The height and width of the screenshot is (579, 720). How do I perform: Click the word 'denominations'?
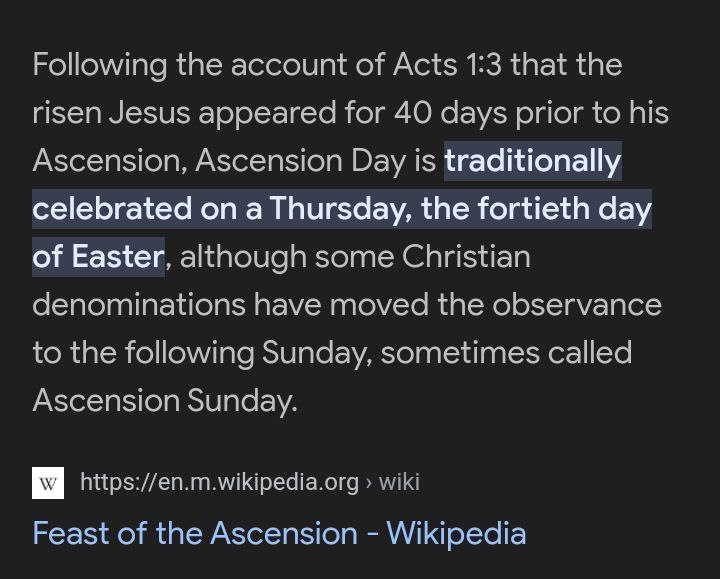tap(139, 304)
